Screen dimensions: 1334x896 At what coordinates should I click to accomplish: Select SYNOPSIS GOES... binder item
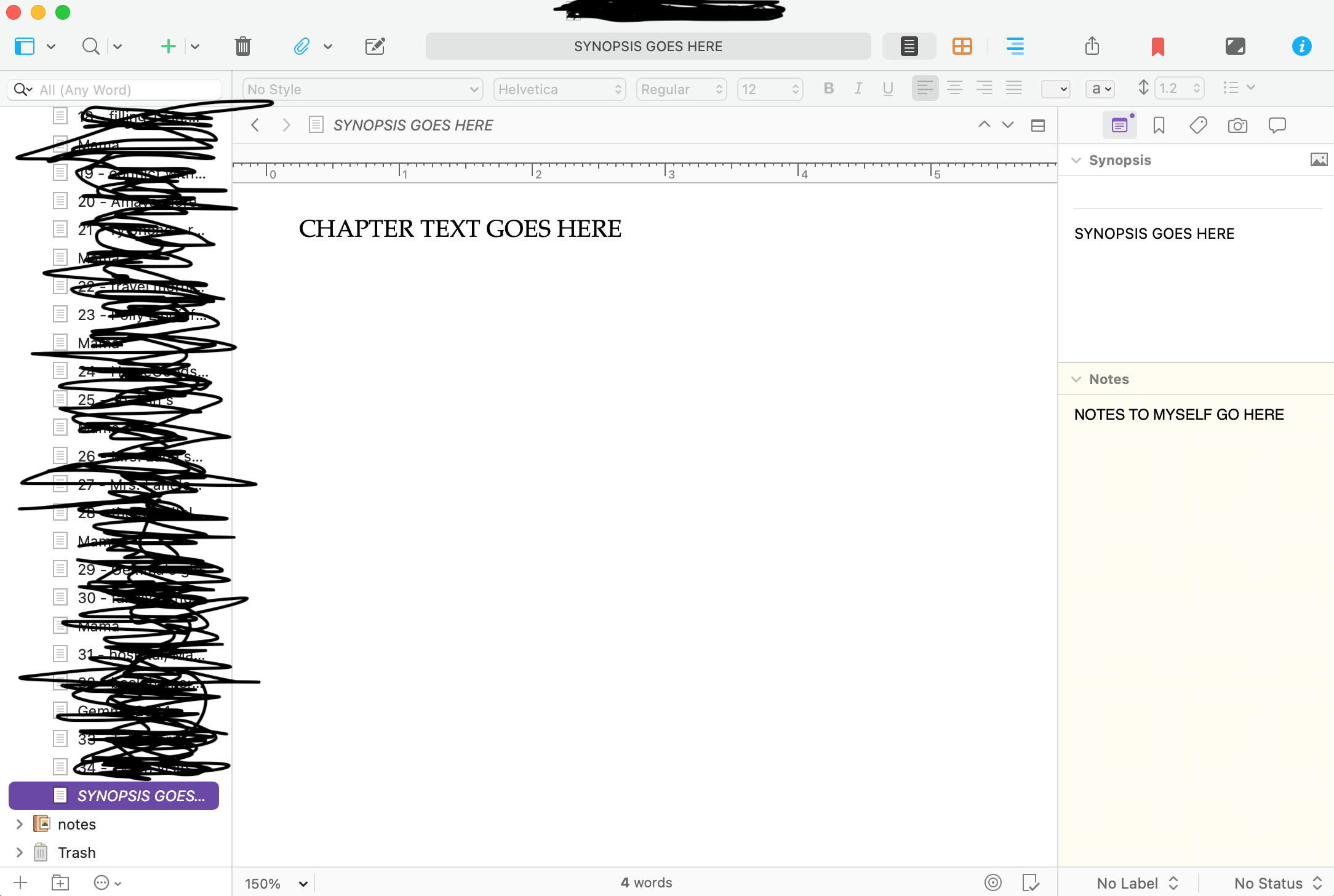pyautogui.click(x=114, y=796)
